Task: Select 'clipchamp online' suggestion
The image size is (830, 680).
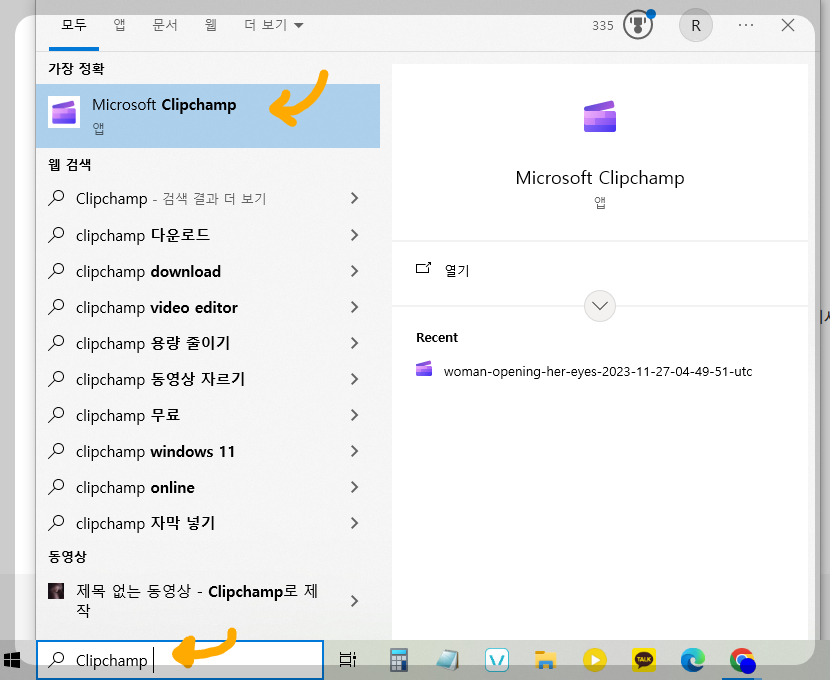Action: 208,487
